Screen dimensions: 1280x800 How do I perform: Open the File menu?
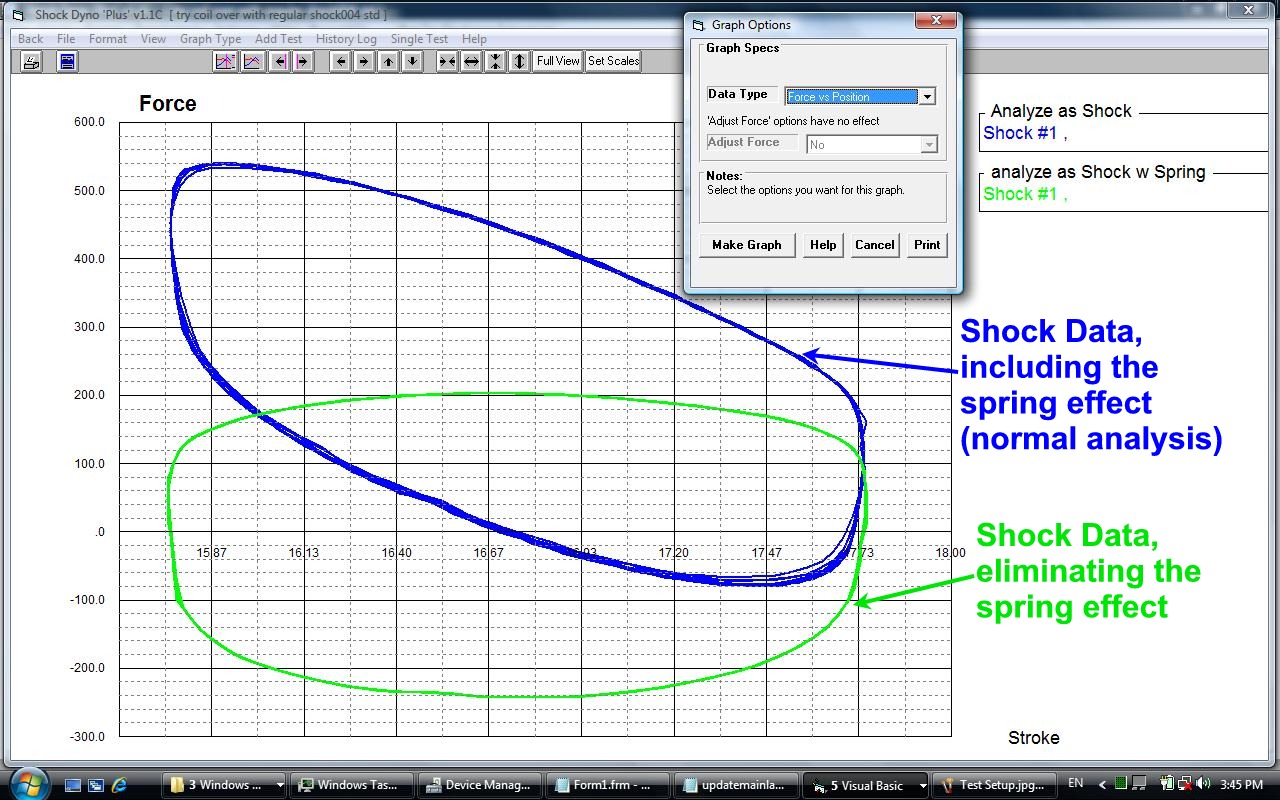(x=66, y=39)
